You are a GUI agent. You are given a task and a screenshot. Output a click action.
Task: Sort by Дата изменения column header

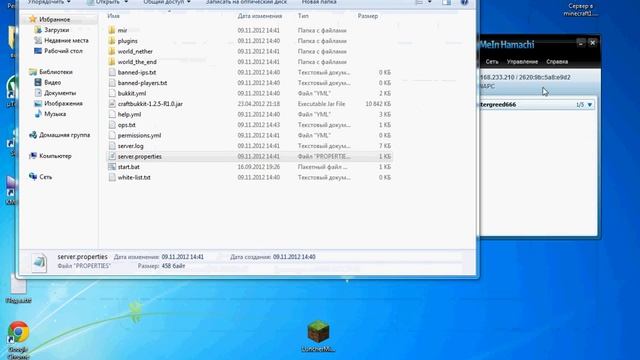click(260, 16)
